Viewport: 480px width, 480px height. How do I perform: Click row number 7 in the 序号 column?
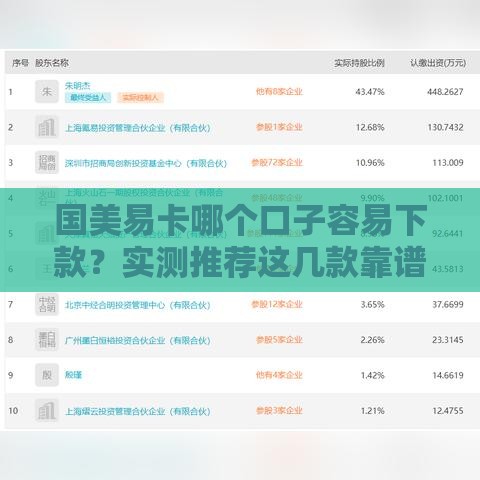click(10, 305)
